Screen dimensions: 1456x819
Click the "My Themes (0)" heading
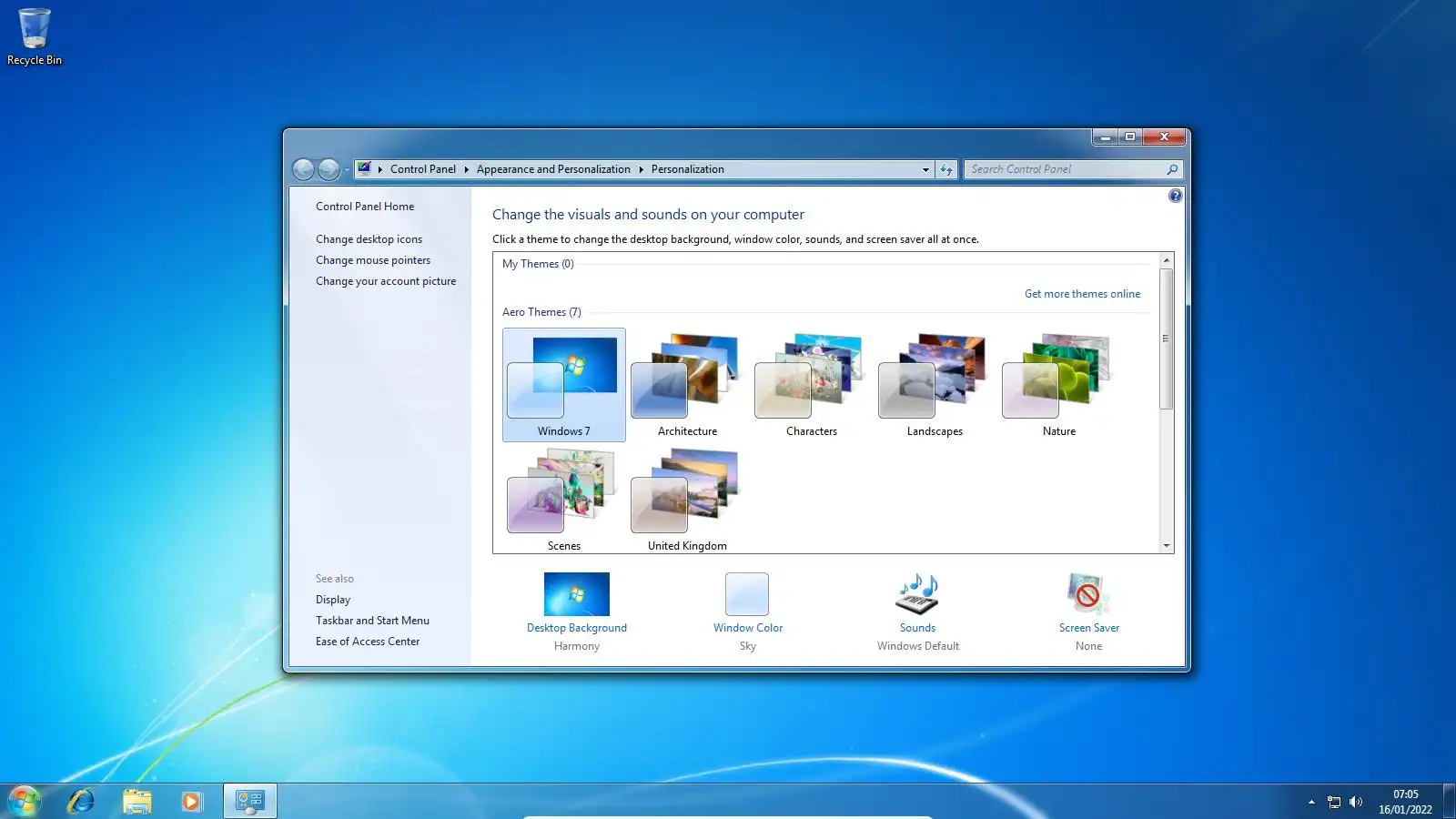pyautogui.click(x=538, y=264)
